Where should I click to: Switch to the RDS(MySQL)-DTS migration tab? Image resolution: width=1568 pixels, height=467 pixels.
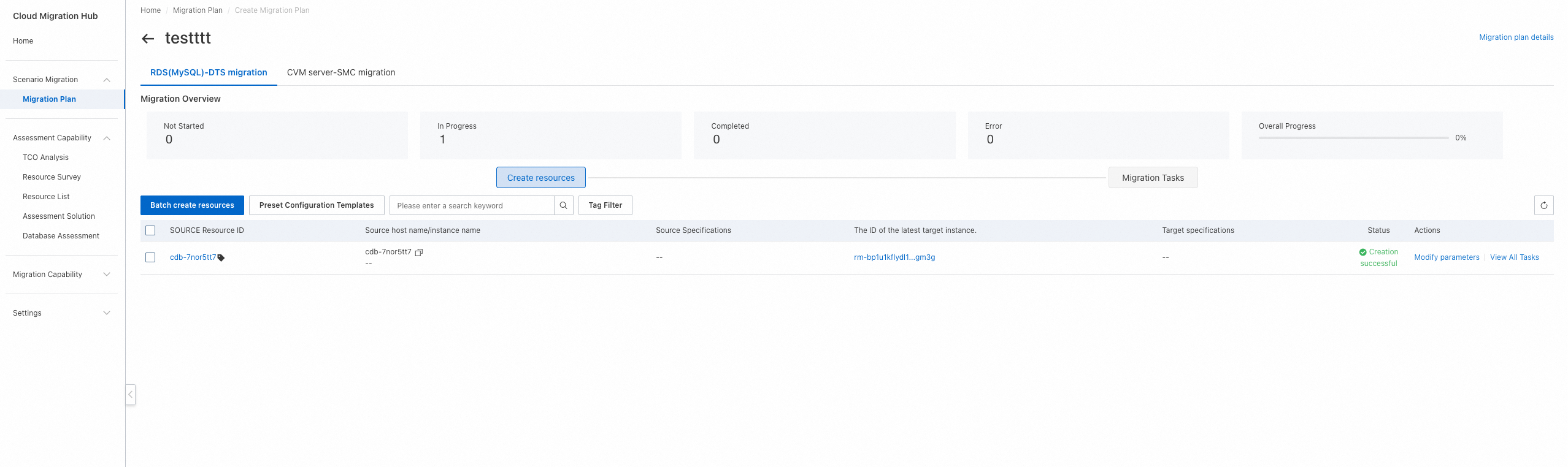tap(209, 72)
